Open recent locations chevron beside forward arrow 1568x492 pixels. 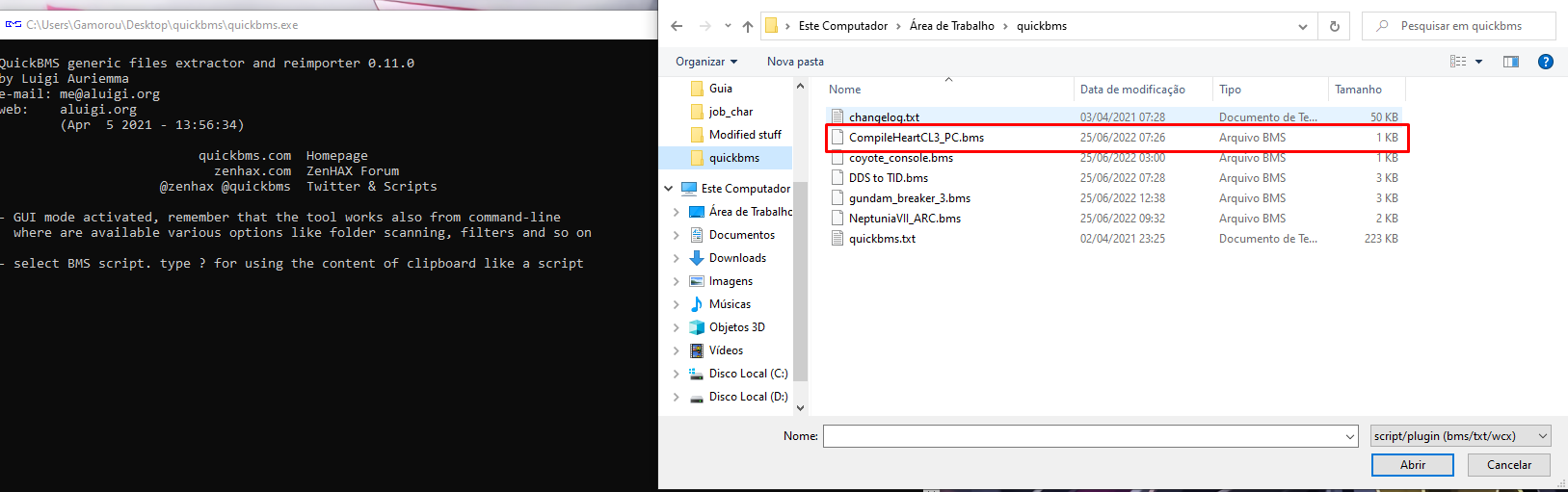click(728, 26)
